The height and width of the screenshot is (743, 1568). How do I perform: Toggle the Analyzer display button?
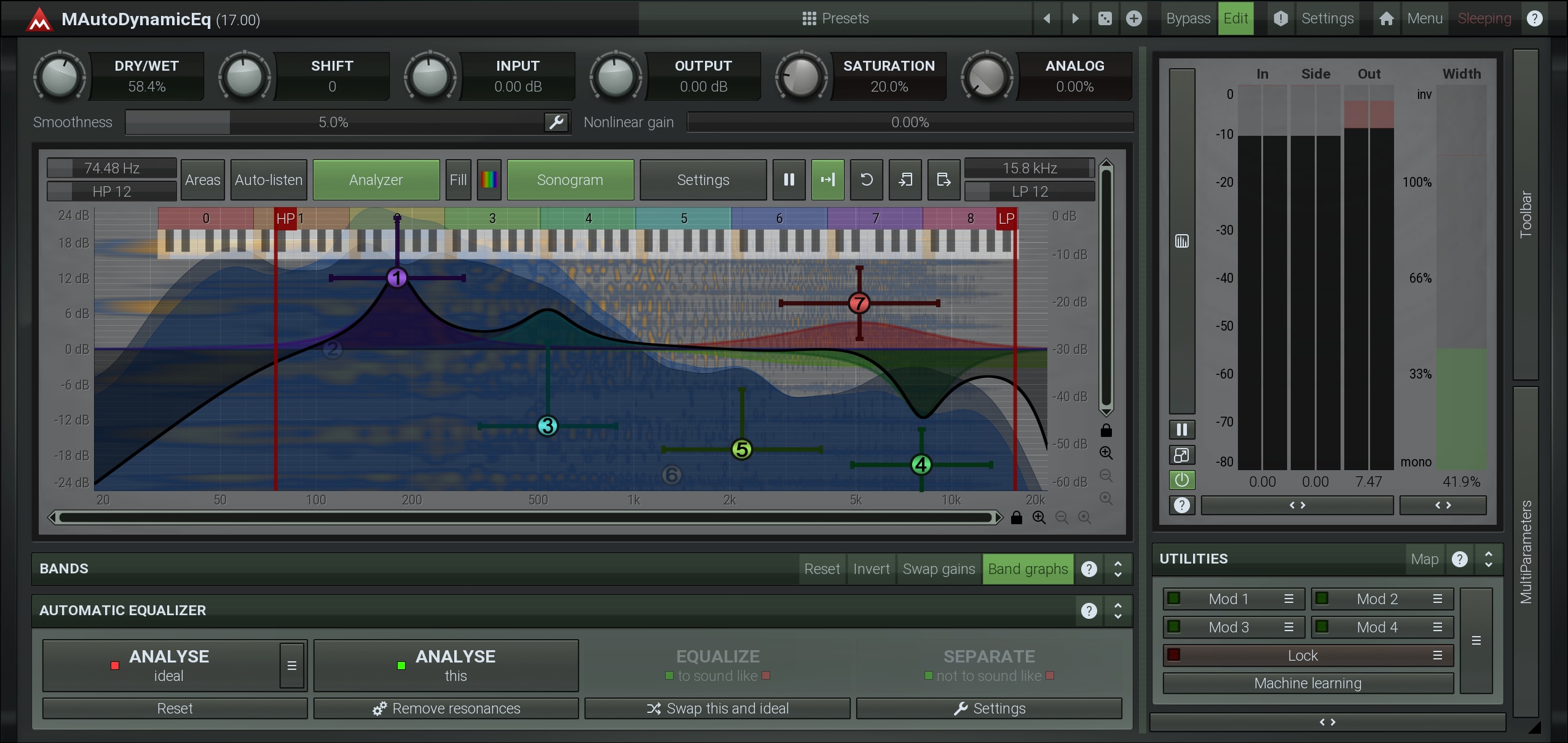[376, 179]
